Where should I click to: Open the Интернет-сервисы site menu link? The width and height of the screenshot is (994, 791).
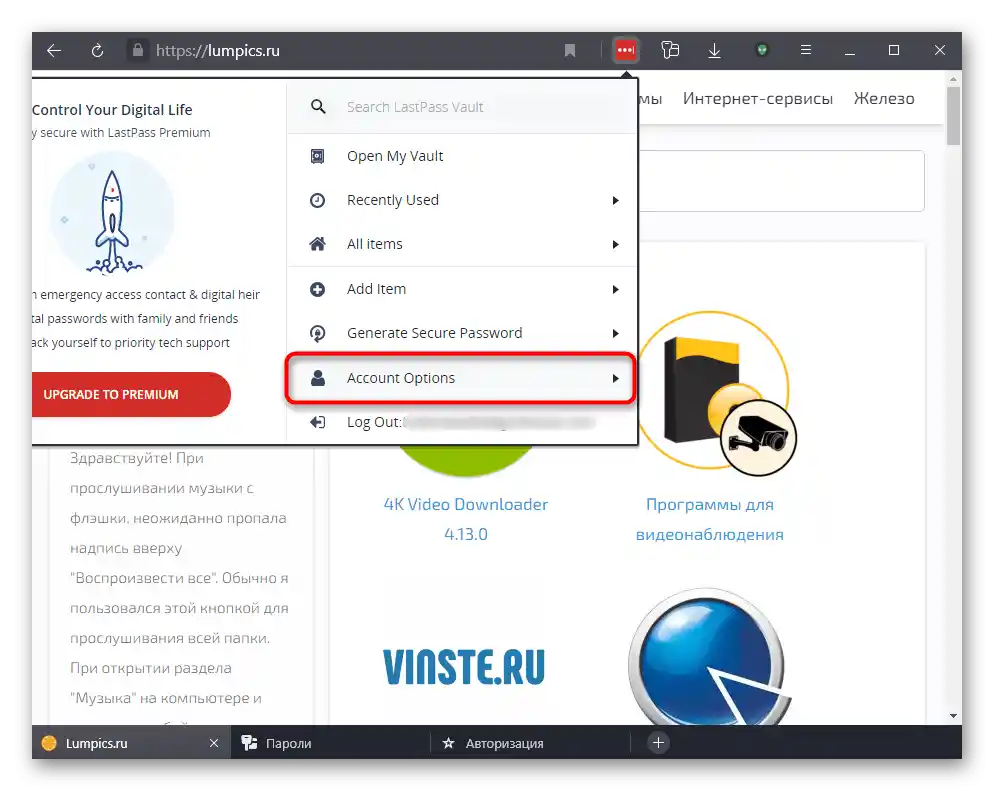(x=758, y=99)
